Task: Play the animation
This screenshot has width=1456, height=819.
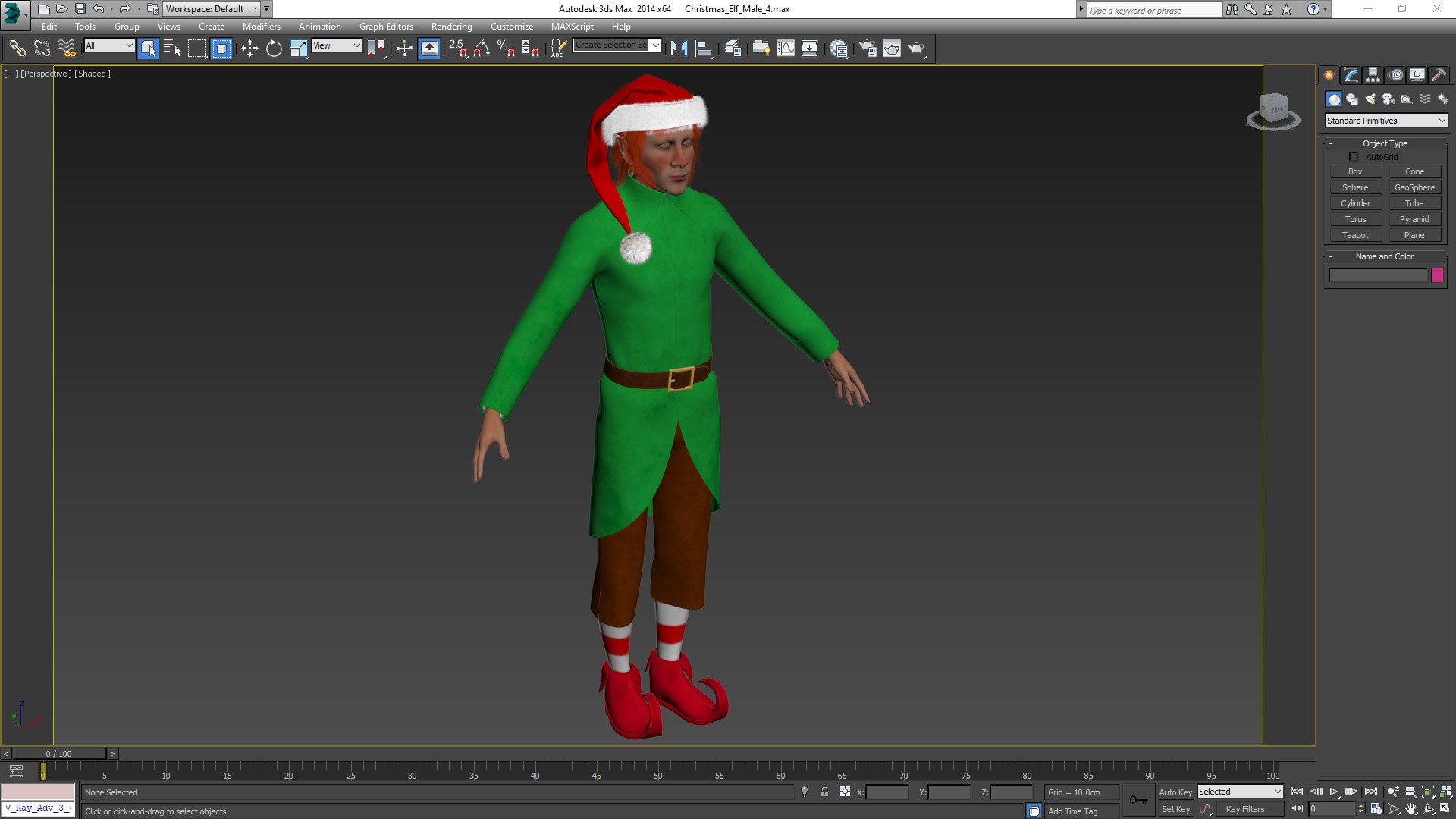Action: click(x=1334, y=792)
